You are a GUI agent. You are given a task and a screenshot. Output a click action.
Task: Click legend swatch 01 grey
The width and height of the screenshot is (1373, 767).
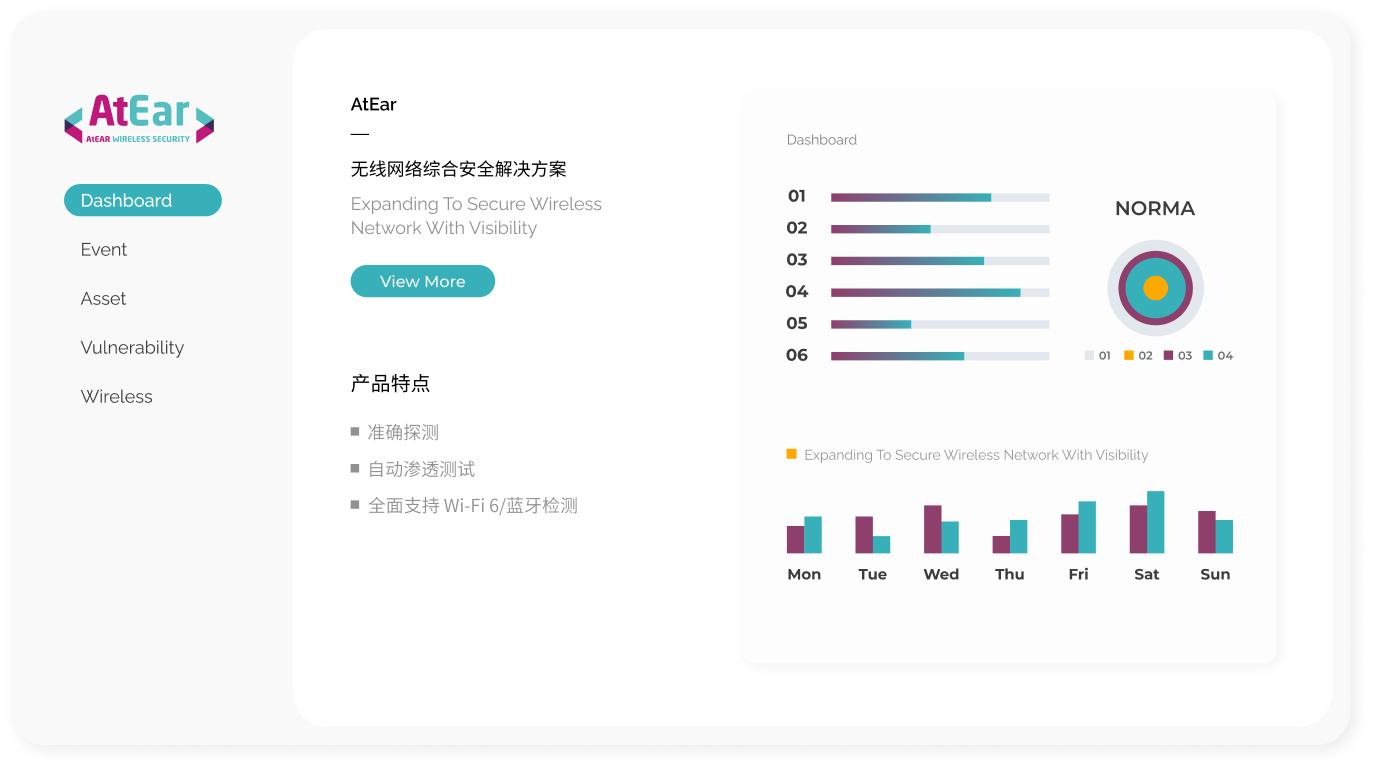click(x=1089, y=355)
